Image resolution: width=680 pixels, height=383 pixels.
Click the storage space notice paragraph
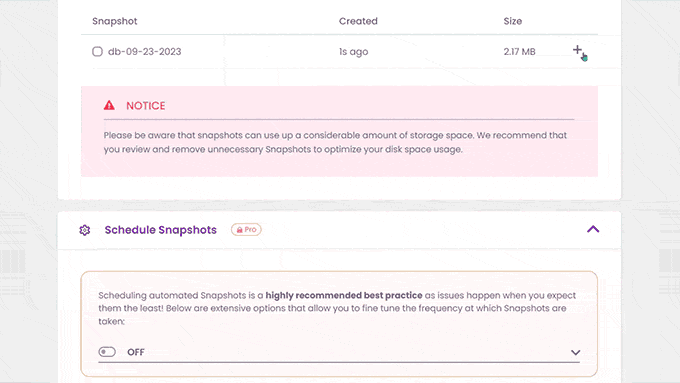pos(335,142)
